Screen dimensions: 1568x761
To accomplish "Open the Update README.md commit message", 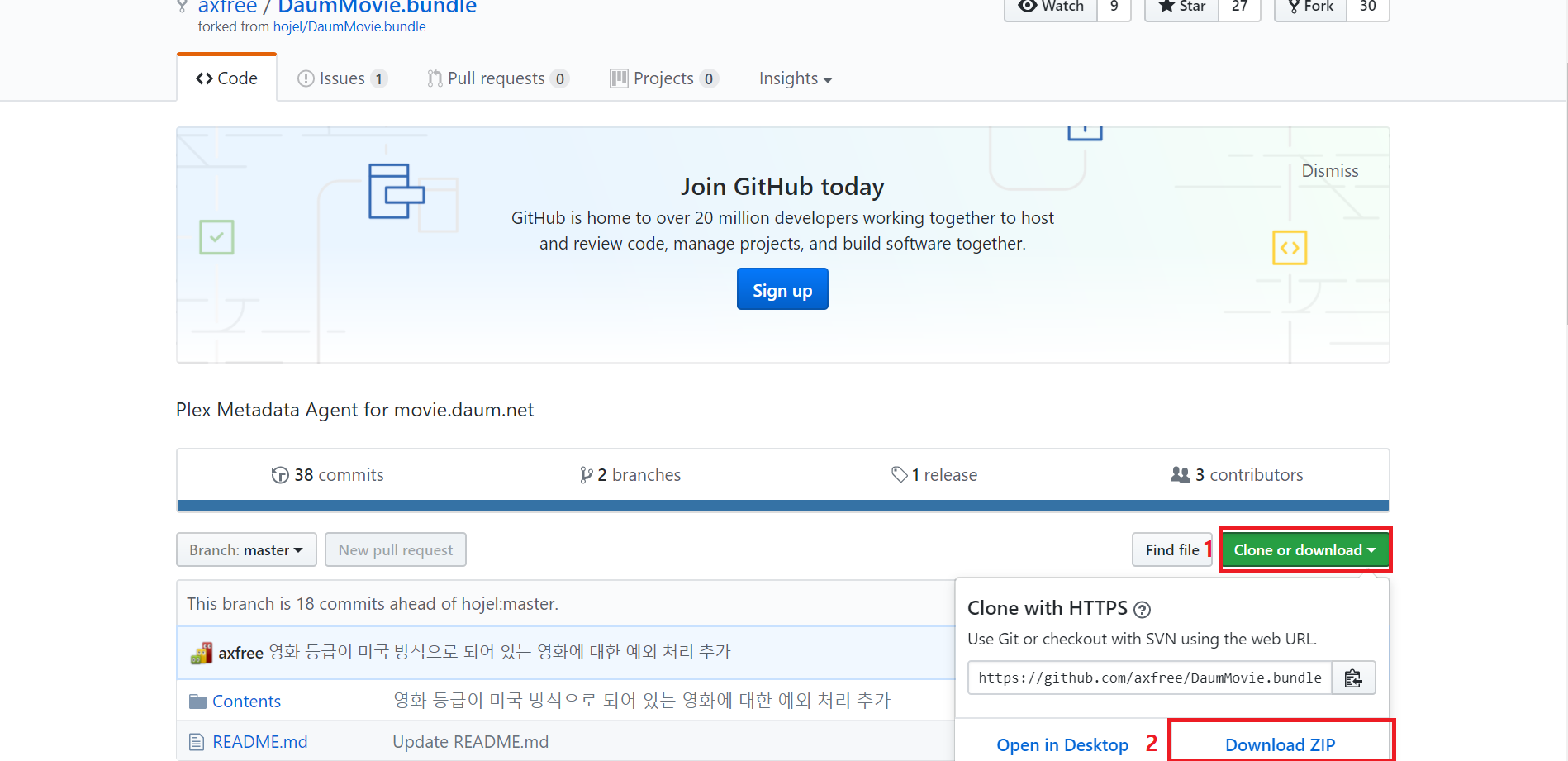I will [x=470, y=742].
